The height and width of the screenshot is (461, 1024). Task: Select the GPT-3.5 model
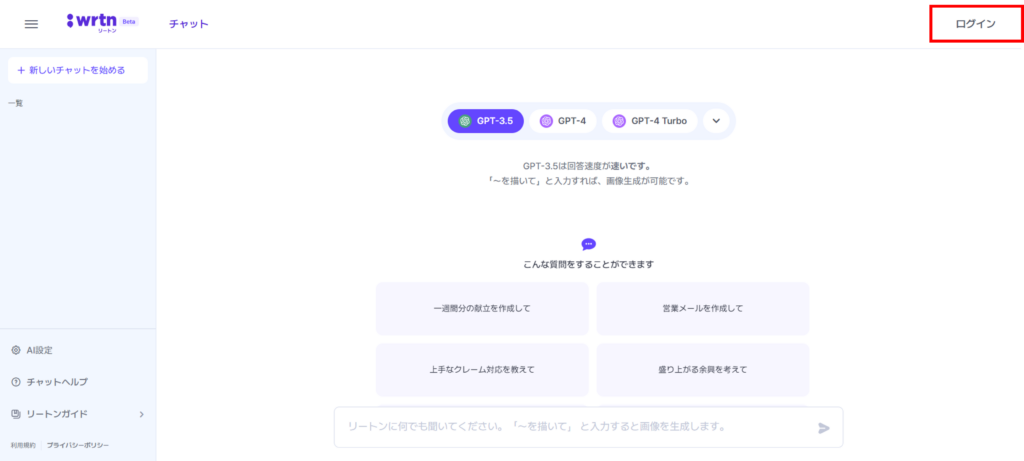(486, 121)
